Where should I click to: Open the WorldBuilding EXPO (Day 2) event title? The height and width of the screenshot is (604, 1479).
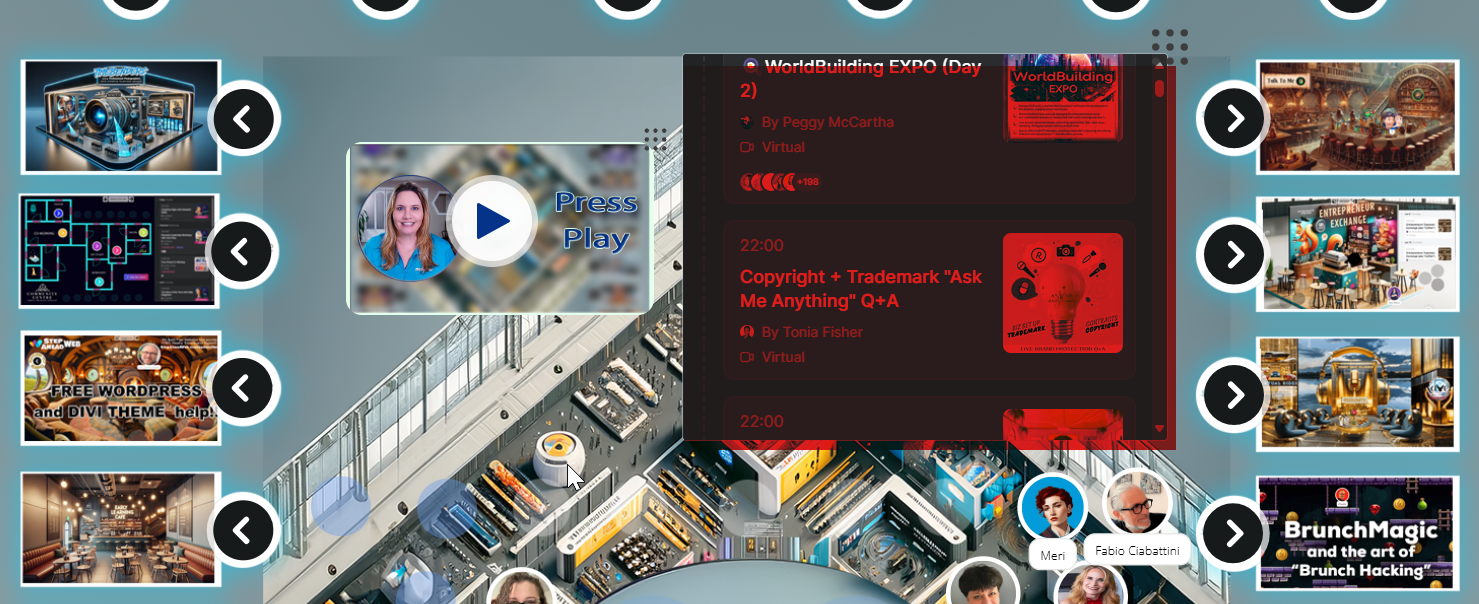point(861,78)
